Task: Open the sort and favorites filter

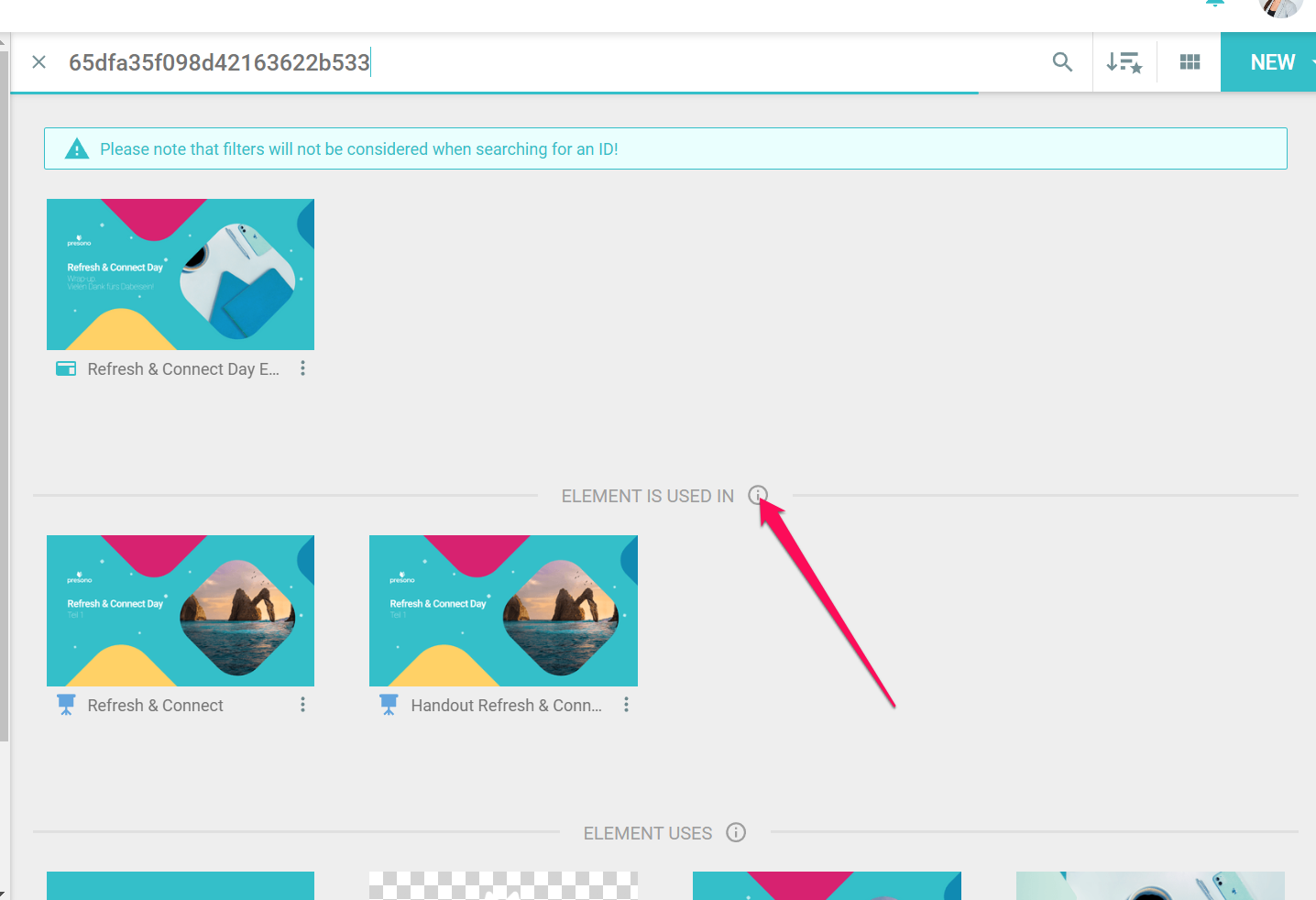Action: point(1124,62)
